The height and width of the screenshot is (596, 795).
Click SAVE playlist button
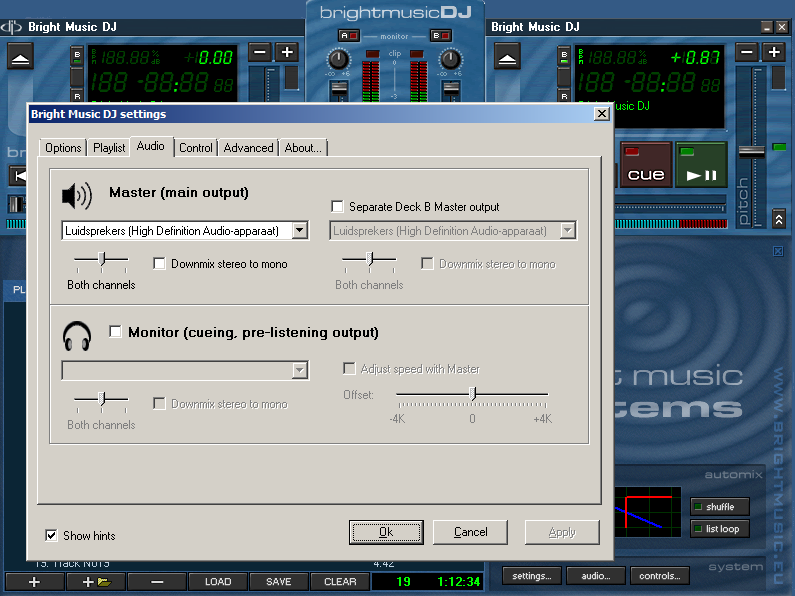click(279, 582)
